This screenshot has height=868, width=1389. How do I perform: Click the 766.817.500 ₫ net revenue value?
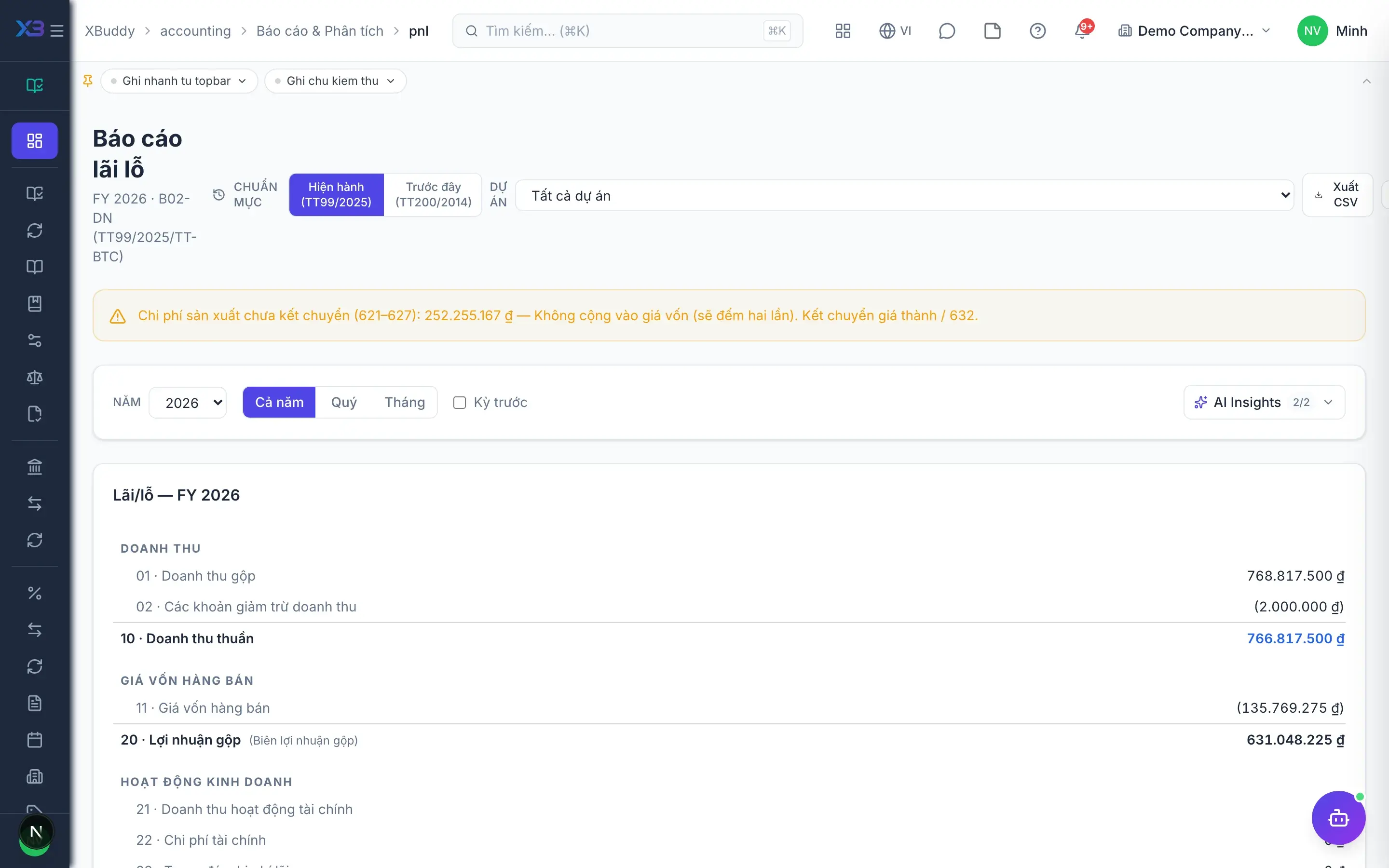(x=1295, y=638)
